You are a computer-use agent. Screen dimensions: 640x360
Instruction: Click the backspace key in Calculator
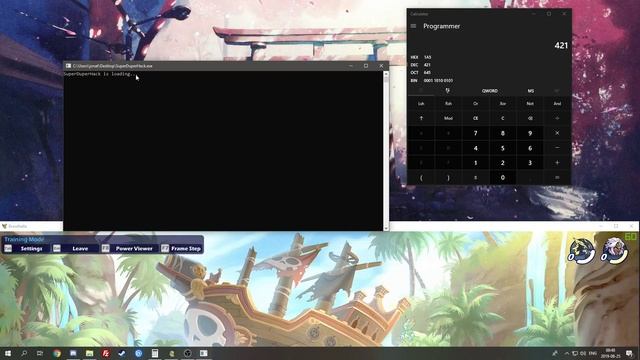pyautogui.click(x=530, y=118)
